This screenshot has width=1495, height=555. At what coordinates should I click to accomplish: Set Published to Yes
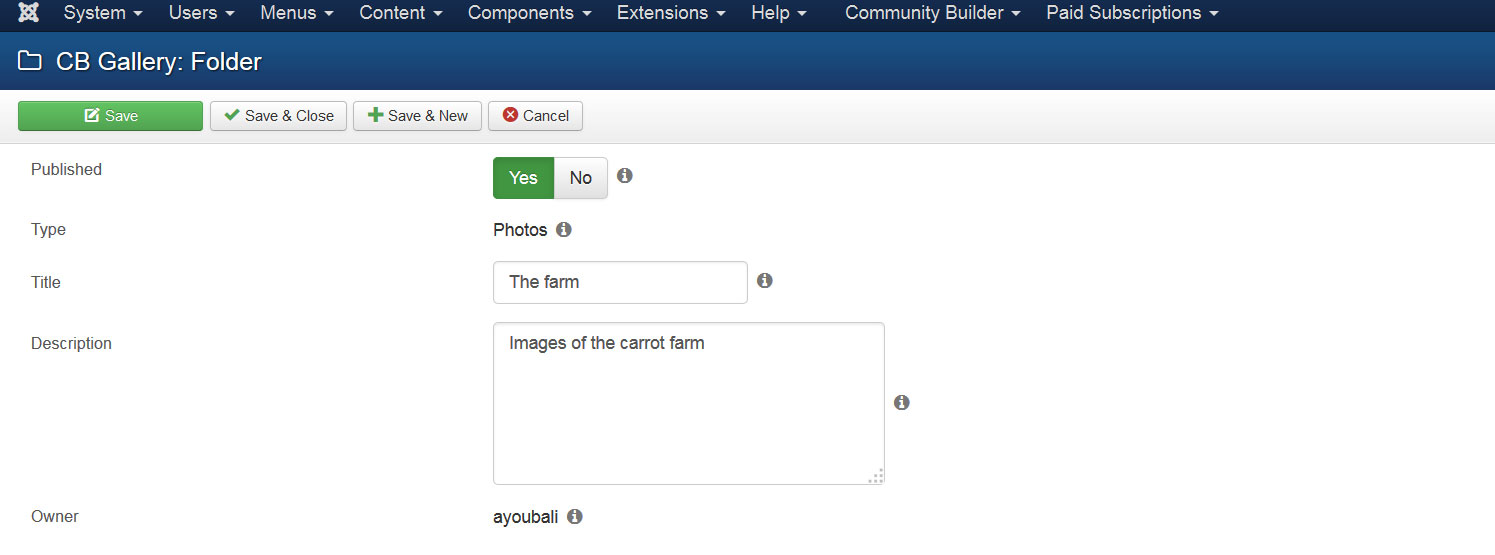point(523,178)
